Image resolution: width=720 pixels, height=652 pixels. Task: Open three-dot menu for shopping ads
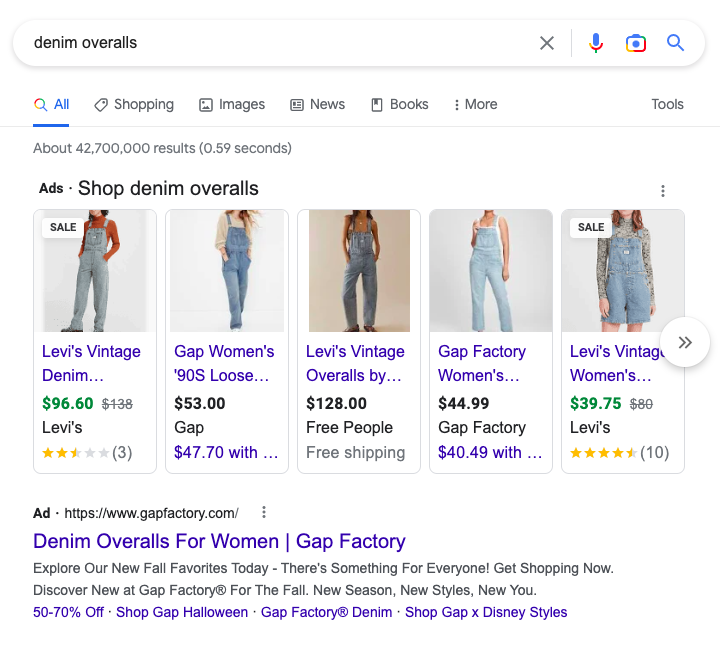pos(662,191)
